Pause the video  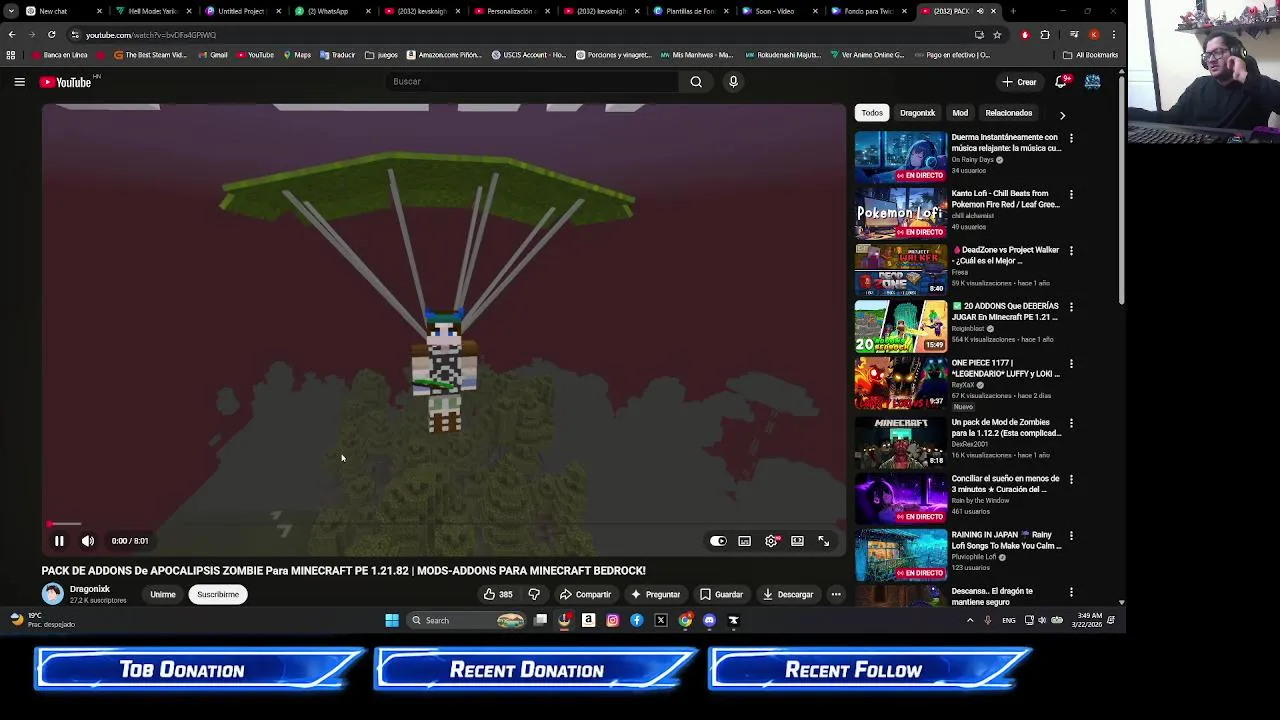click(59, 541)
